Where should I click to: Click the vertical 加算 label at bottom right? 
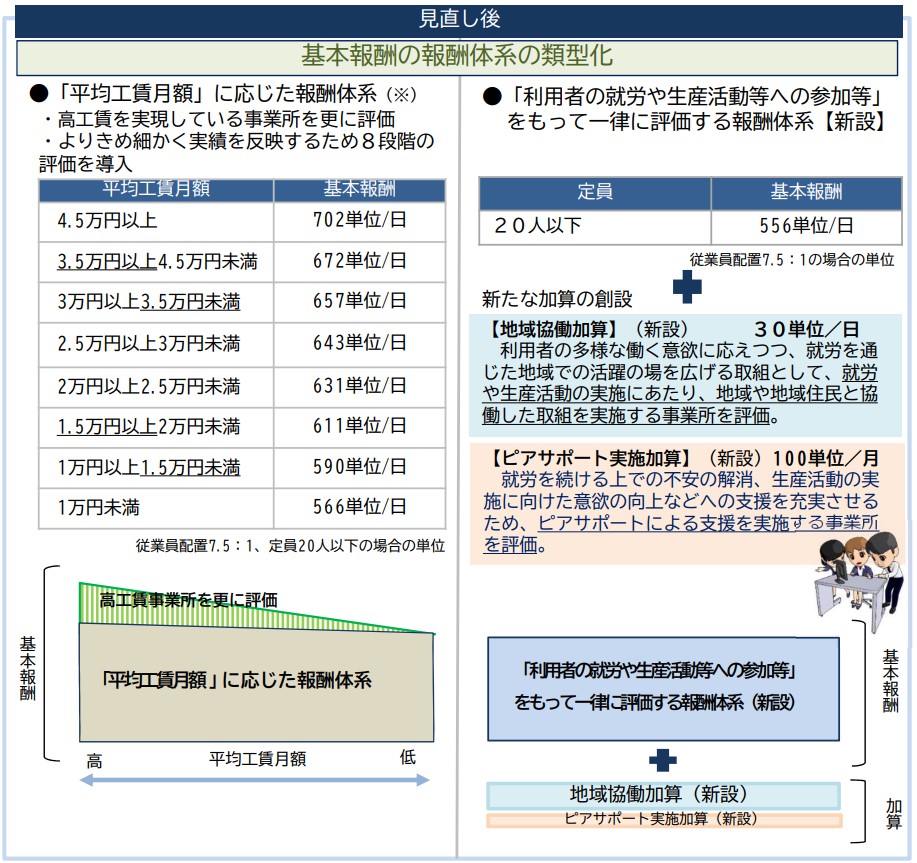[x=894, y=815]
